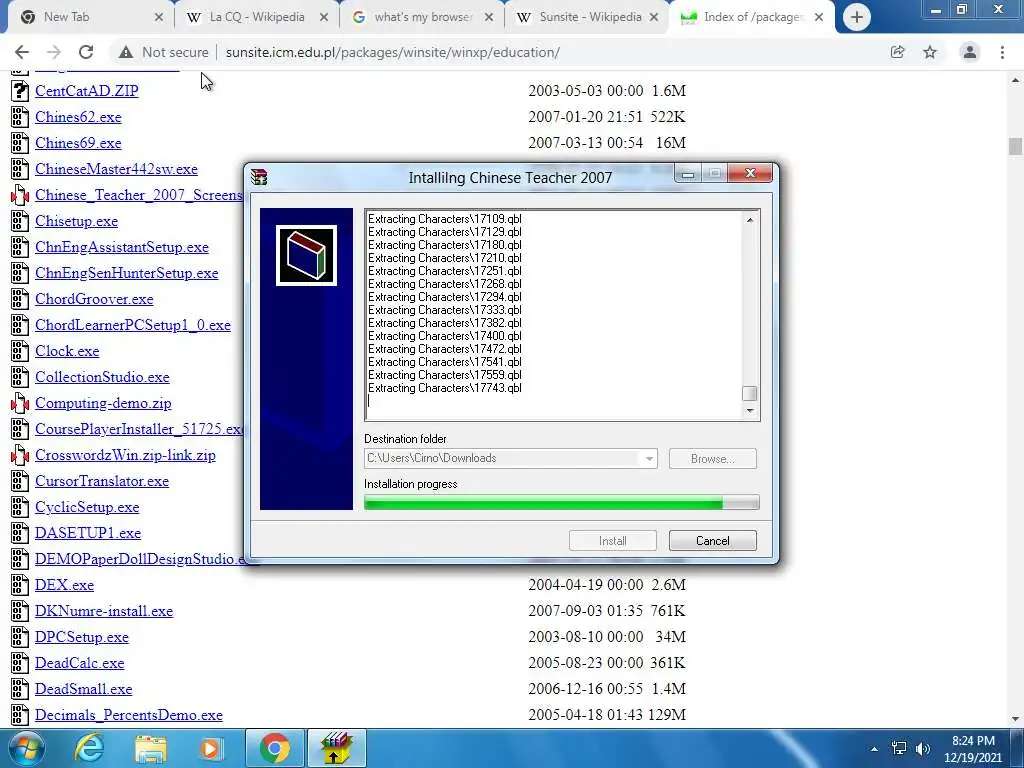The height and width of the screenshot is (768, 1024).
Task: Open the DKNumre-install.exe link
Action: pyautogui.click(x=104, y=611)
